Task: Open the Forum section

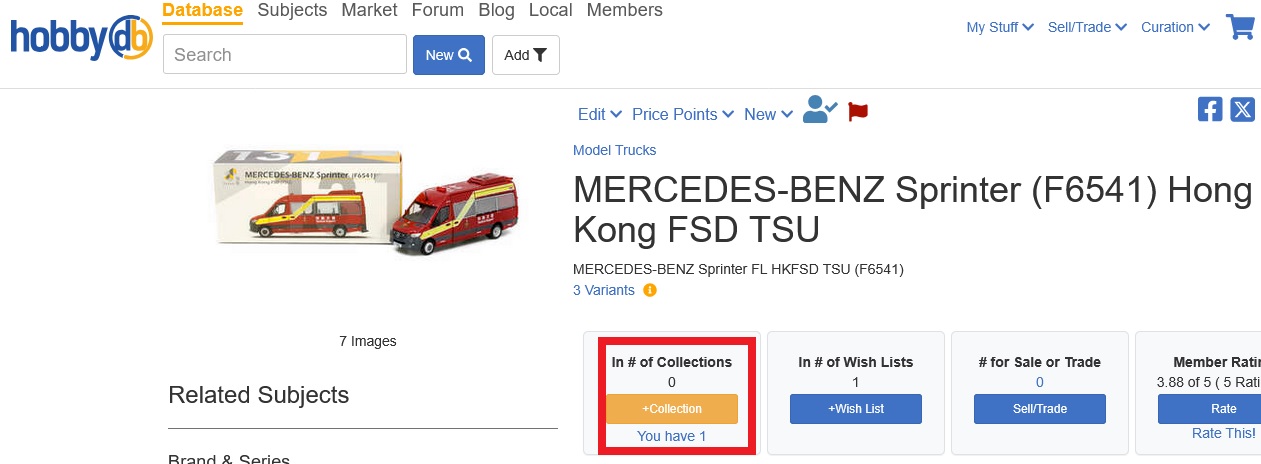Action: (x=438, y=10)
